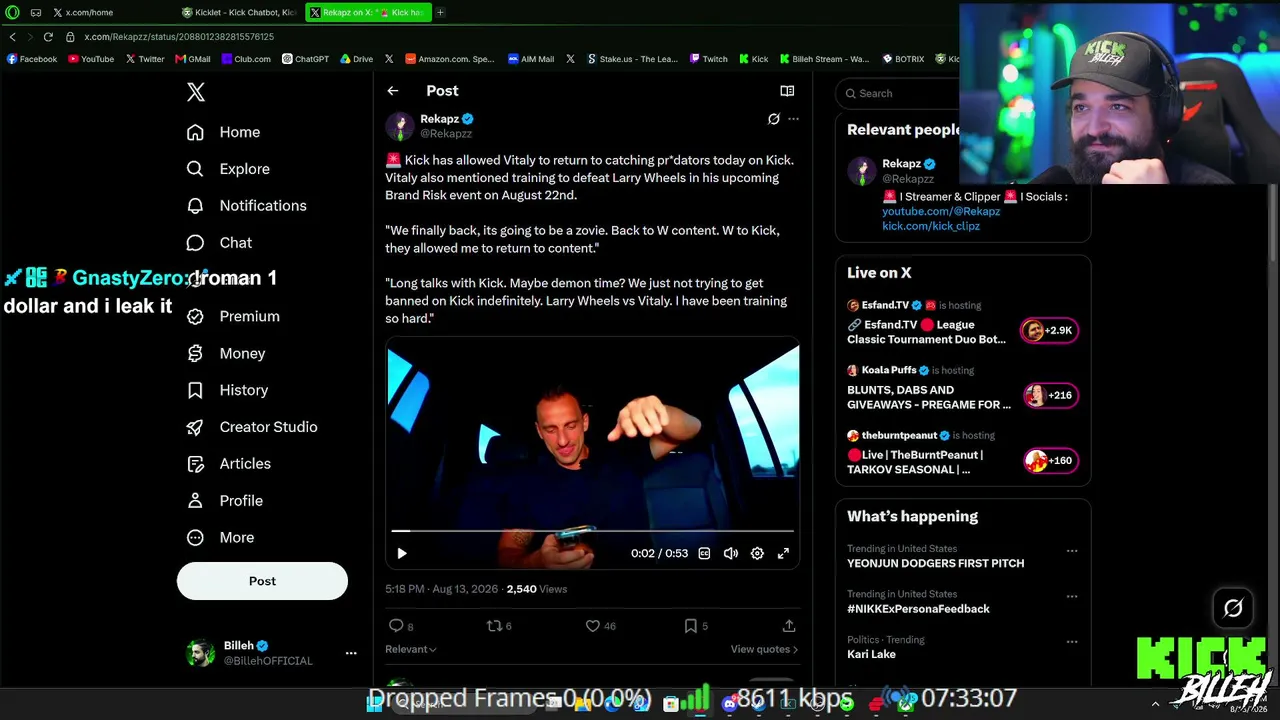Show hidden system tray icons
Image resolution: width=1280 pixels, height=720 pixels.
(1155, 703)
